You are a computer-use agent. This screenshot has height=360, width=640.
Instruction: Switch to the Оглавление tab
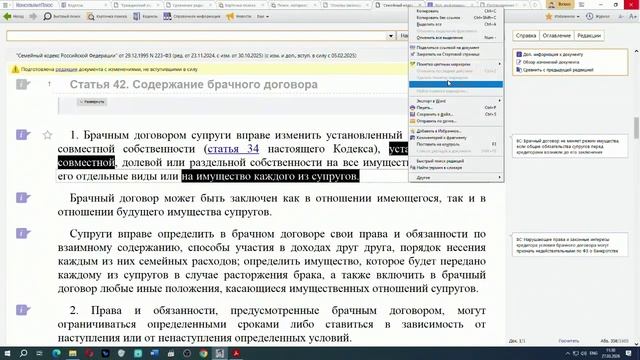coord(556,36)
